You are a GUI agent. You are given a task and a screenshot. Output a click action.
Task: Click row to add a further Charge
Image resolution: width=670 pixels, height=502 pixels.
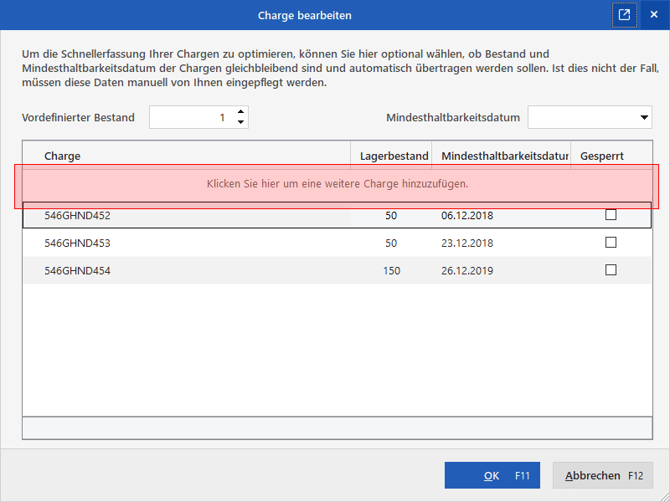tap(337, 184)
